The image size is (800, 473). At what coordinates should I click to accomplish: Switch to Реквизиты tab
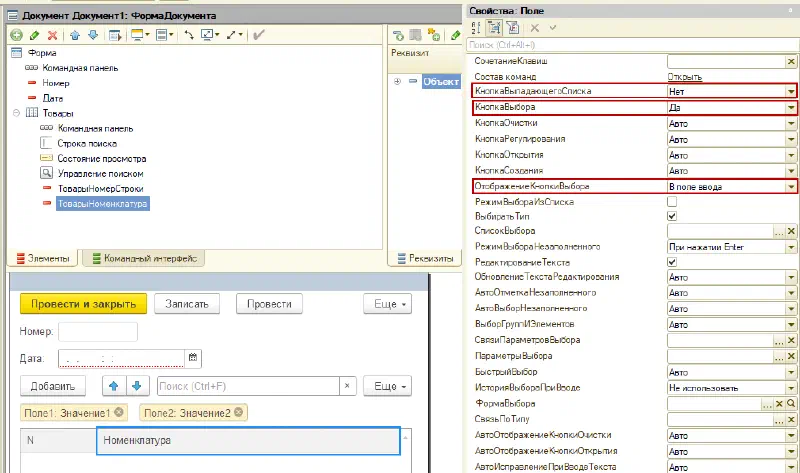click(424, 258)
